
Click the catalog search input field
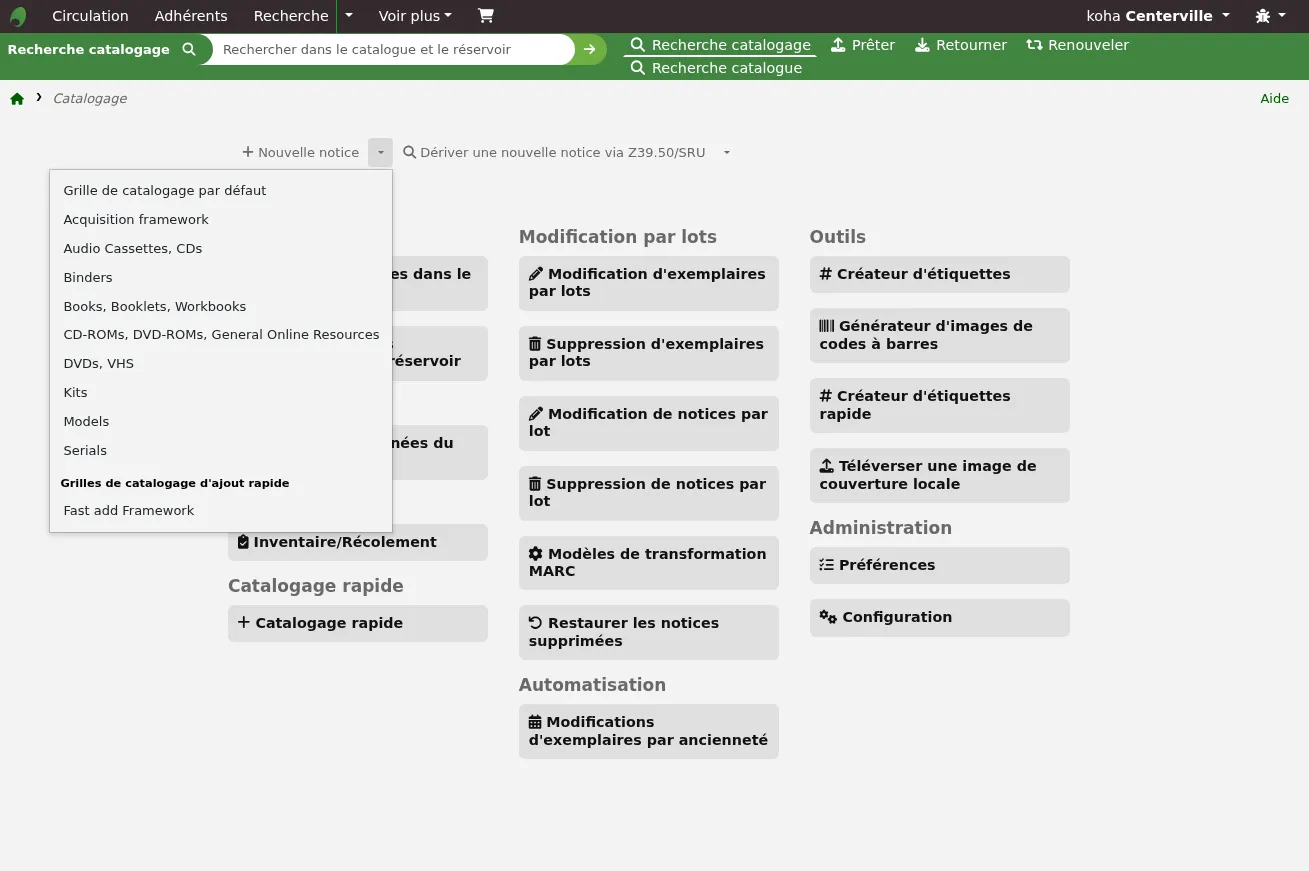pyautogui.click(x=392, y=49)
